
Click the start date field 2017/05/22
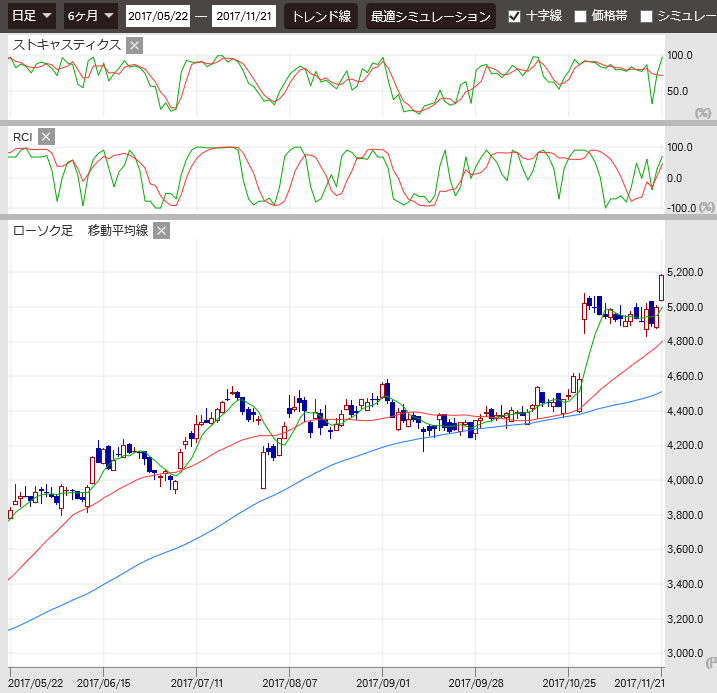(x=158, y=16)
